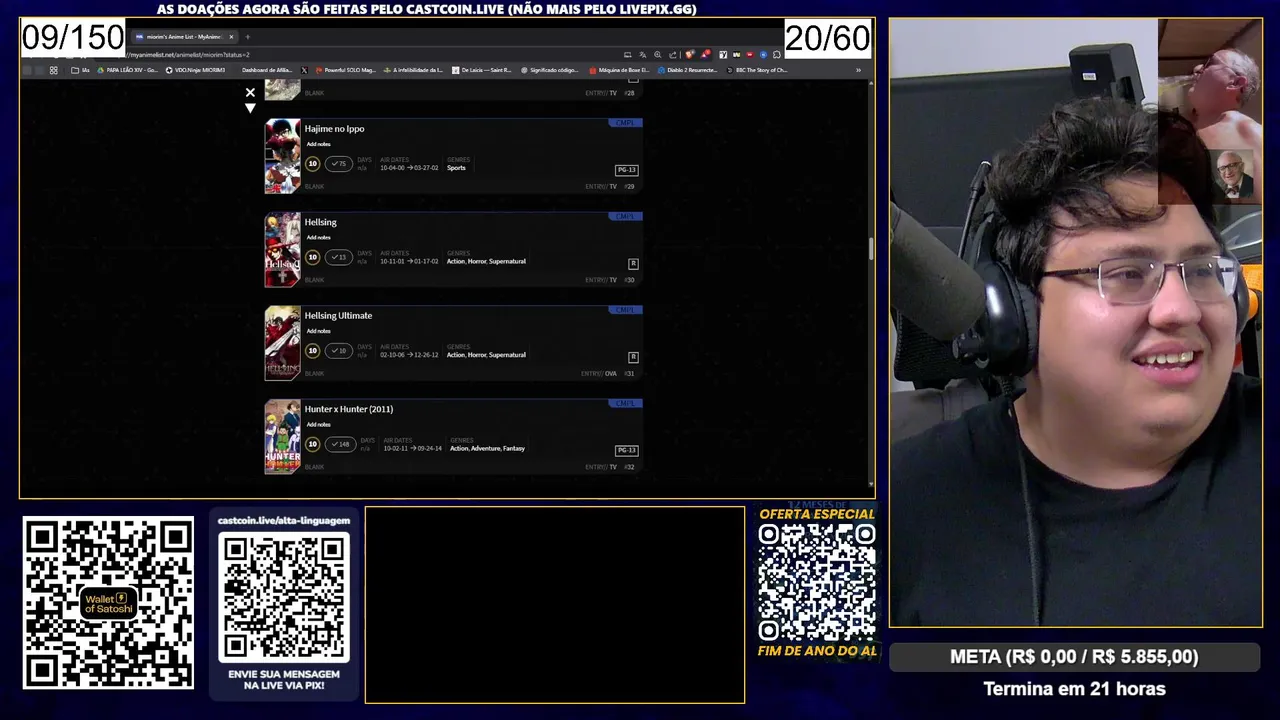The width and height of the screenshot is (1280, 720).
Task: Open the PAPA LEÃO XIV bookmark
Action: (126, 70)
